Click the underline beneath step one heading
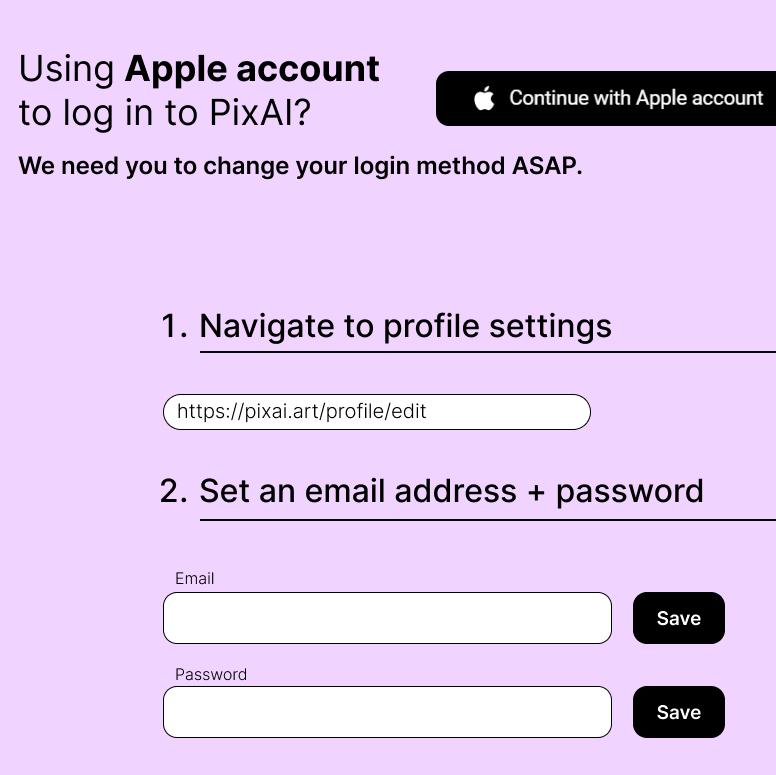 pyautogui.click(x=487, y=352)
